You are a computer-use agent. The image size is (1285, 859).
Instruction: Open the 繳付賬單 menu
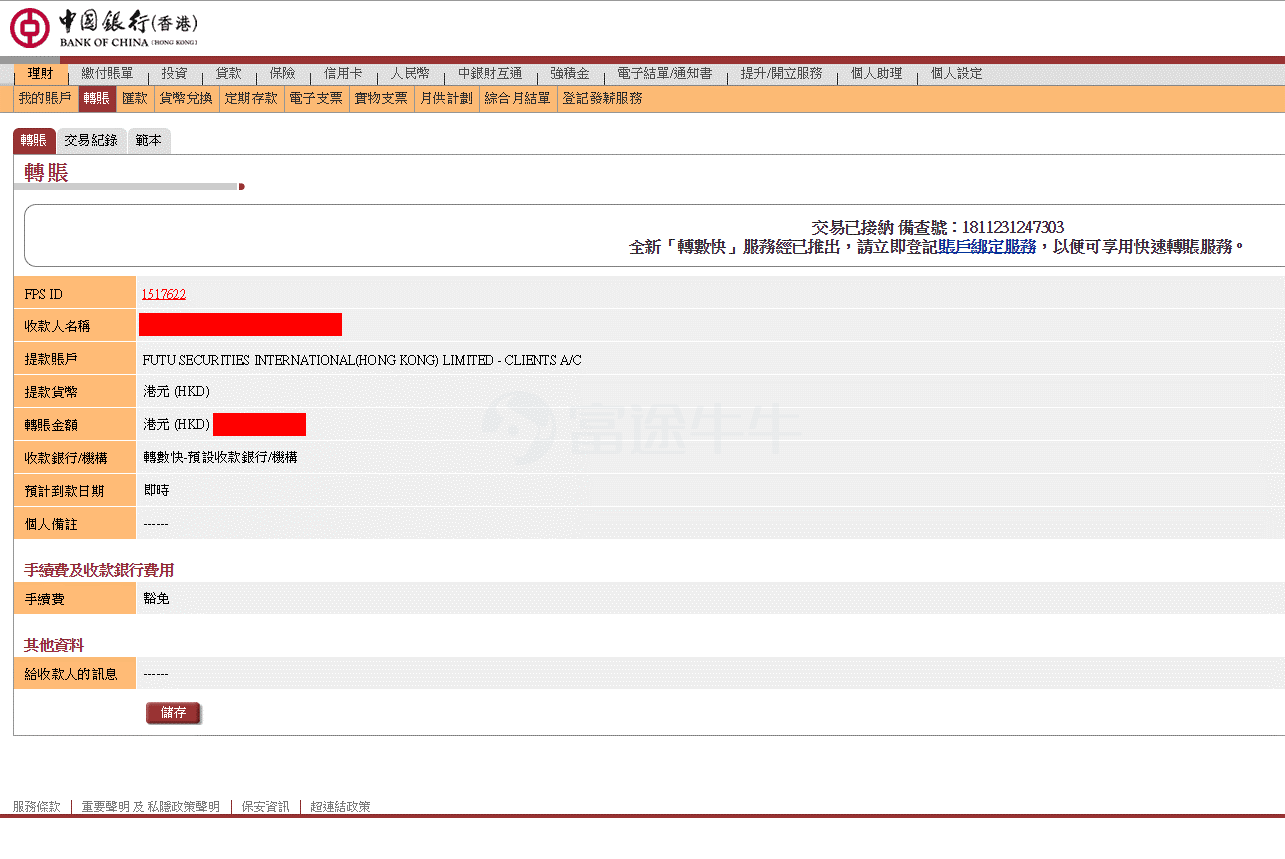[107, 74]
